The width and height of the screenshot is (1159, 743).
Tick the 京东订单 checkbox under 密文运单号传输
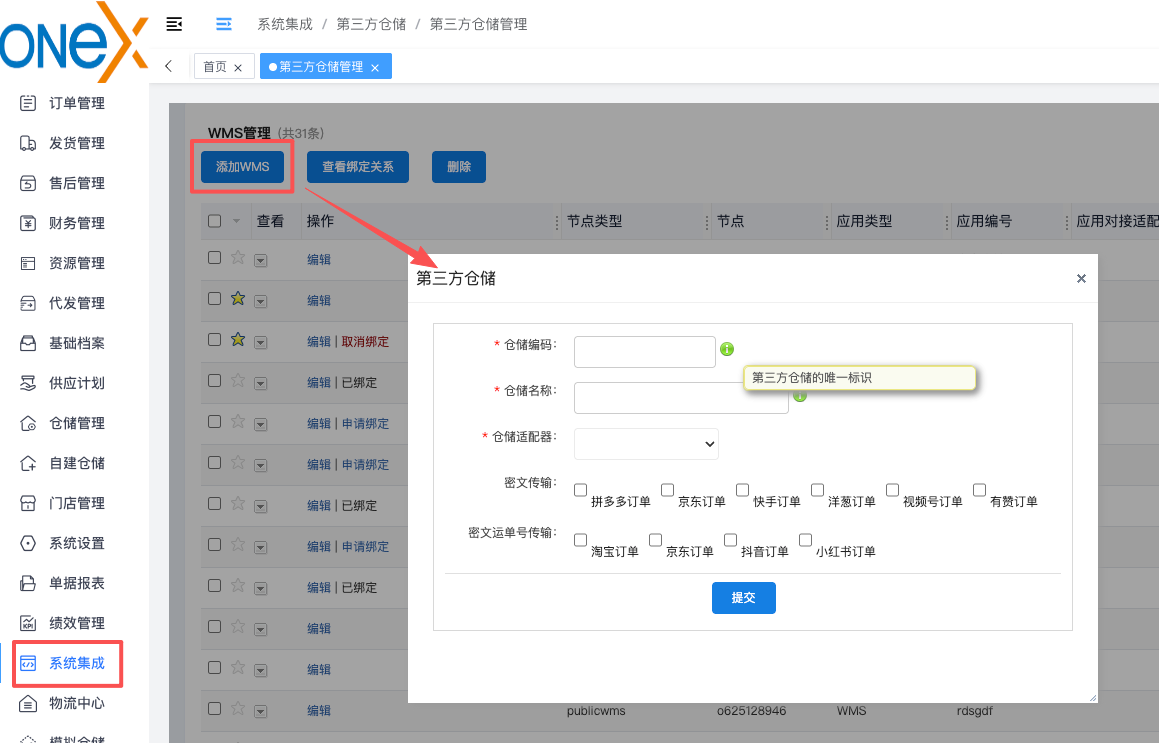[655, 540]
